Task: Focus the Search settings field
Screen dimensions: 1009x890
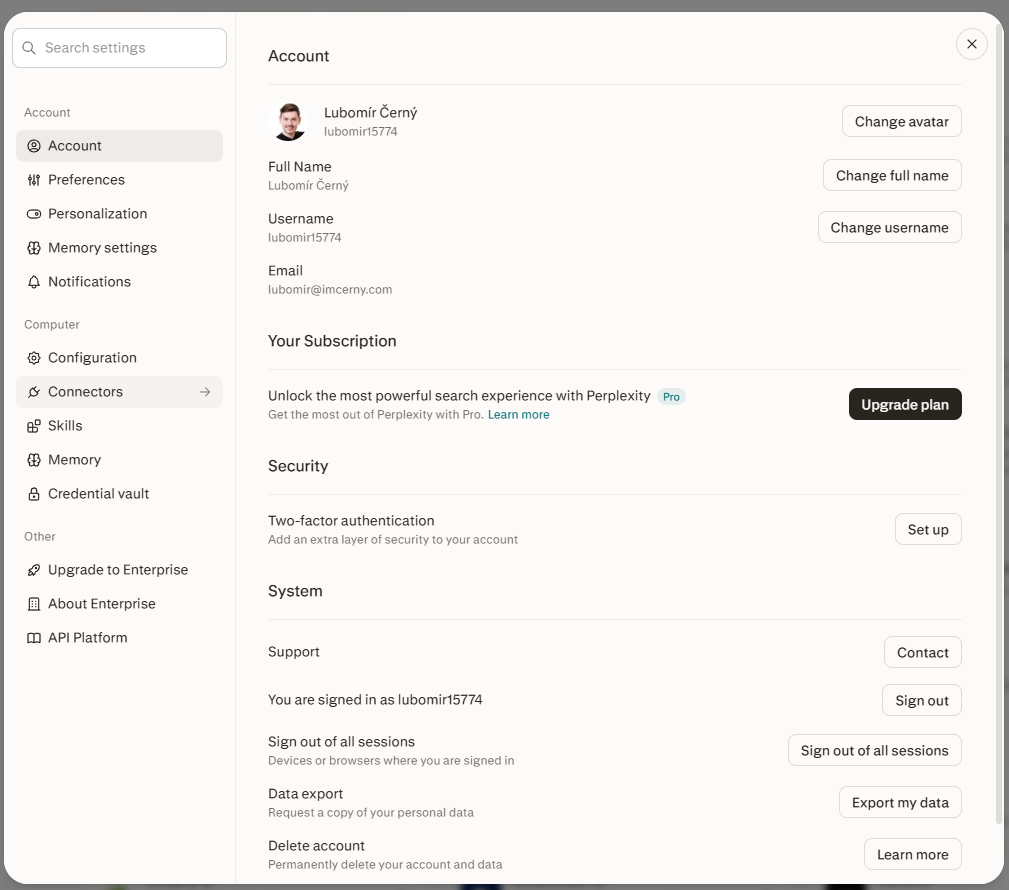Action: pos(120,48)
